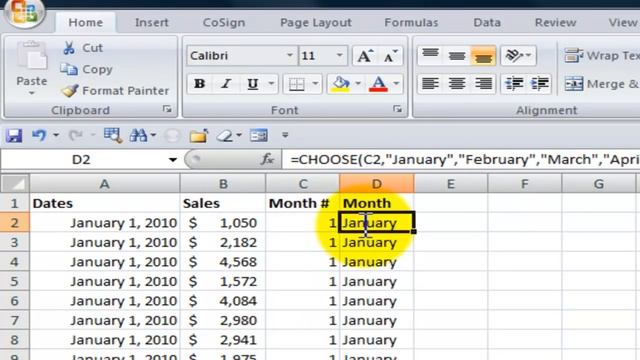Select row 5 header
The image size is (640, 360).
(x=15, y=281)
